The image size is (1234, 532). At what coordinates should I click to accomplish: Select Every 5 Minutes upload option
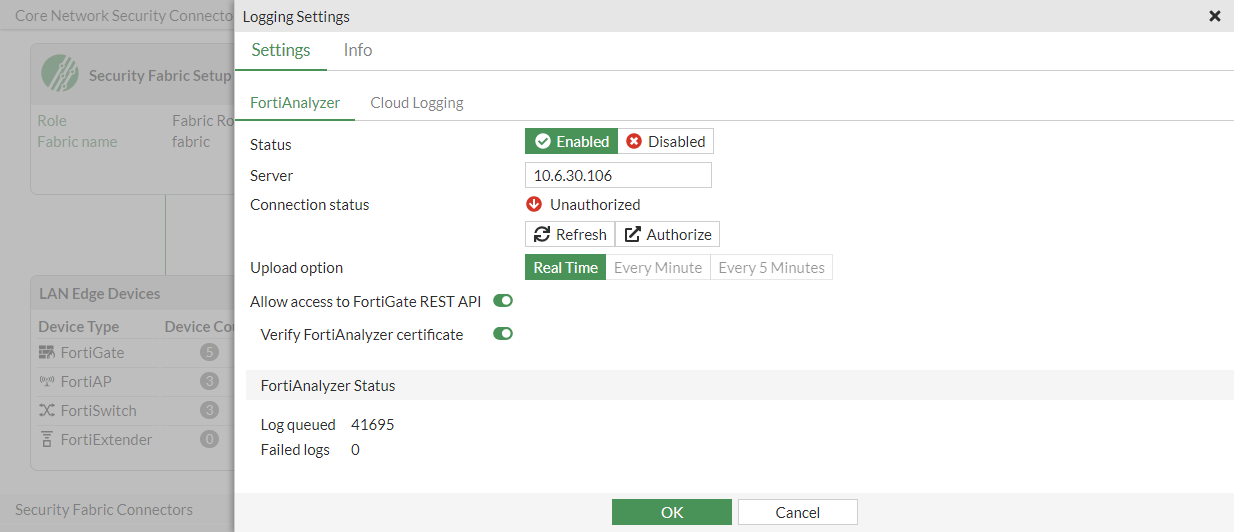771,268
